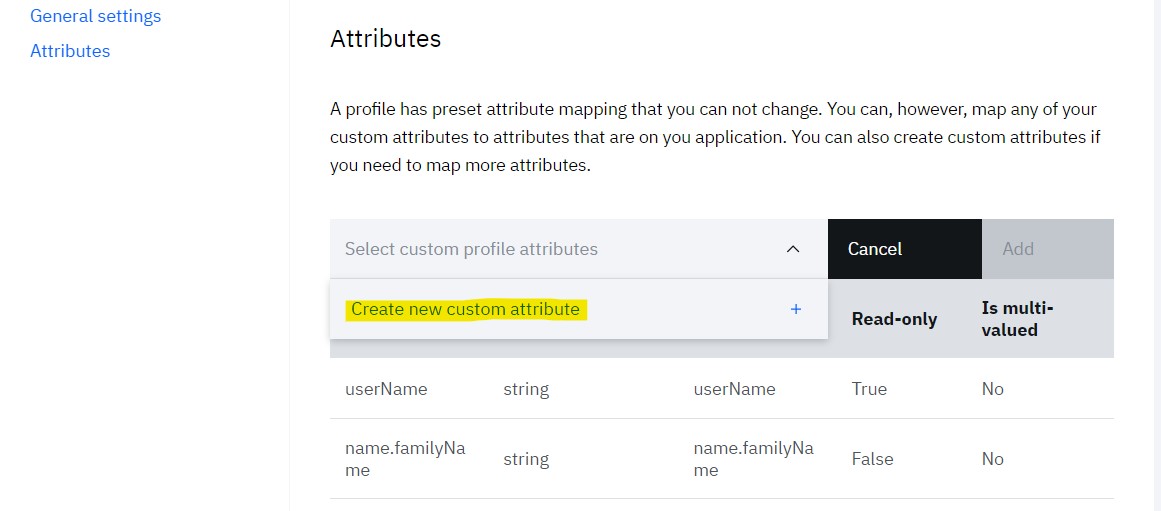Click the greyed-out Add button

1018,249
